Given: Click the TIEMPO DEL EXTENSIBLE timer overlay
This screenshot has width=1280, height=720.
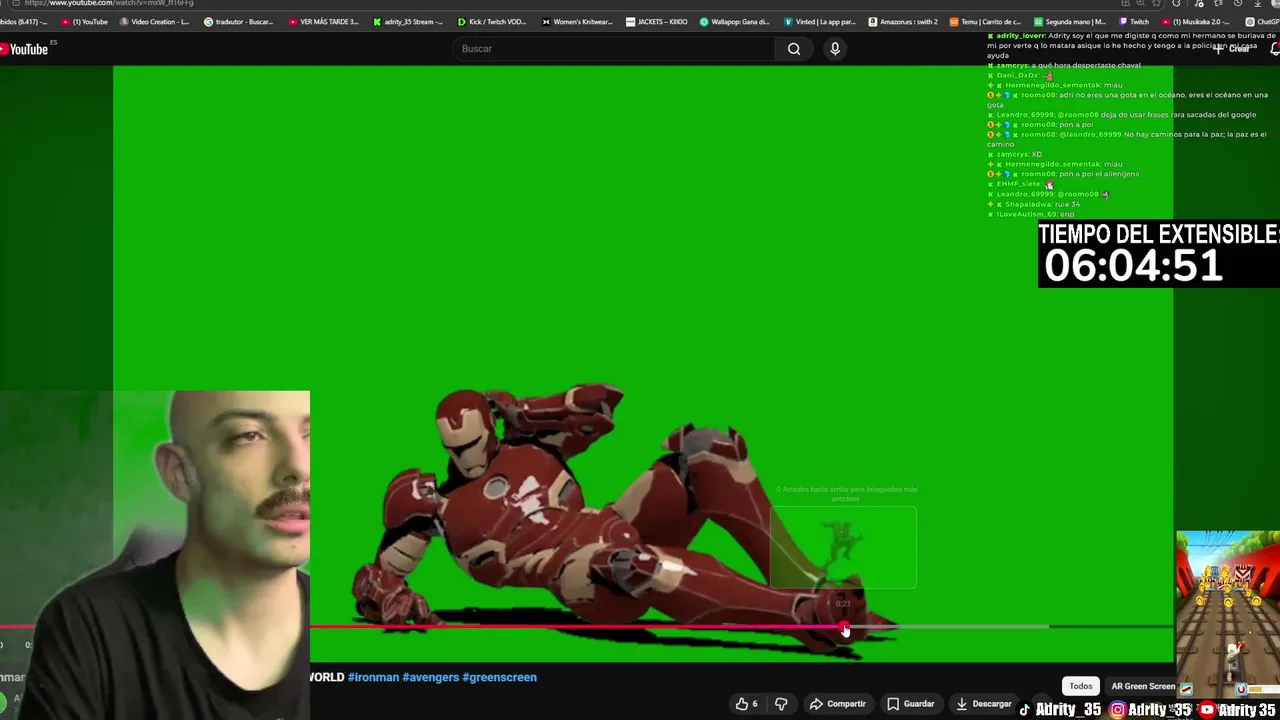Looking at the screenshot, I should pyautogui.click(x=1159, y=254).
